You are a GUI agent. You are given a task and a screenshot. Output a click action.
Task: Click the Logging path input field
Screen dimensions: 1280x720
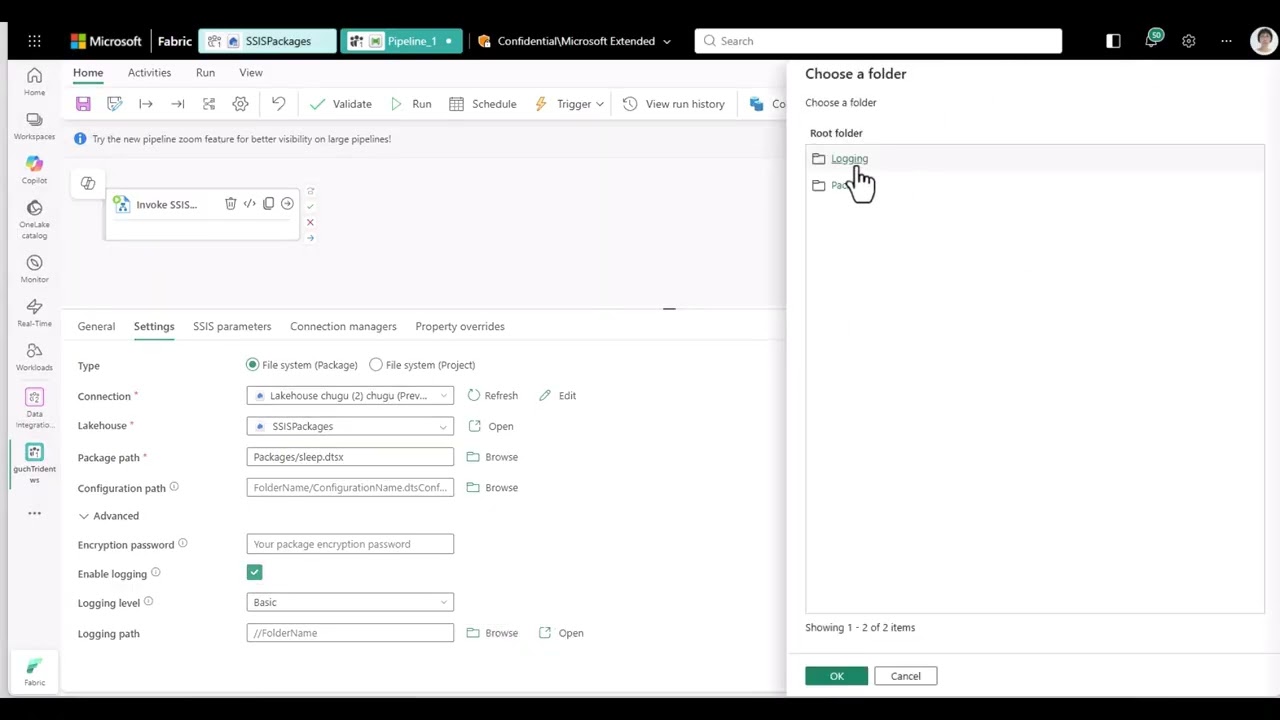350,633
